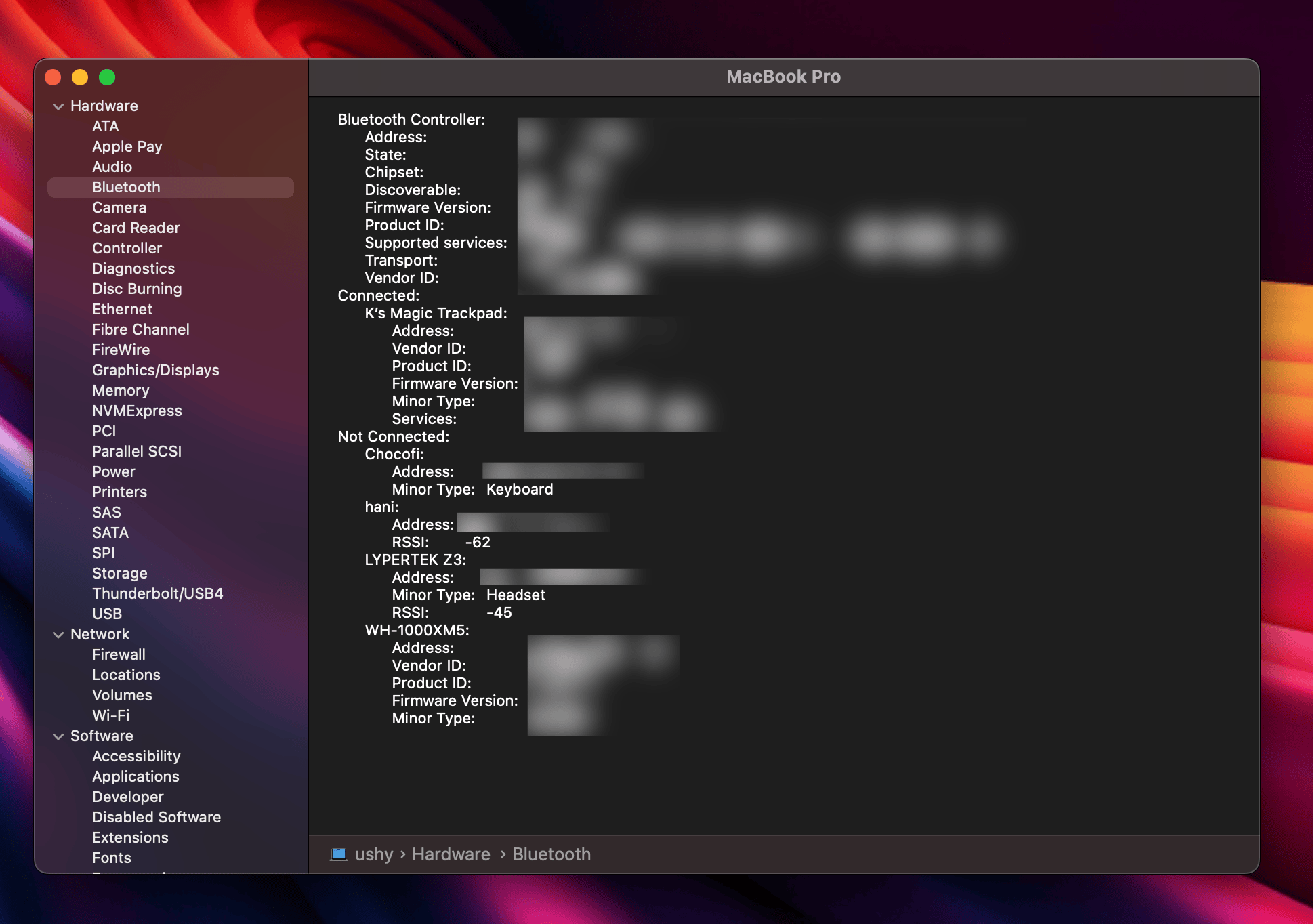The height and width of the screenshot is (924, 1313).
Task: Click the computer icon in the breadcrumb bar
Action: pos(340,854)
